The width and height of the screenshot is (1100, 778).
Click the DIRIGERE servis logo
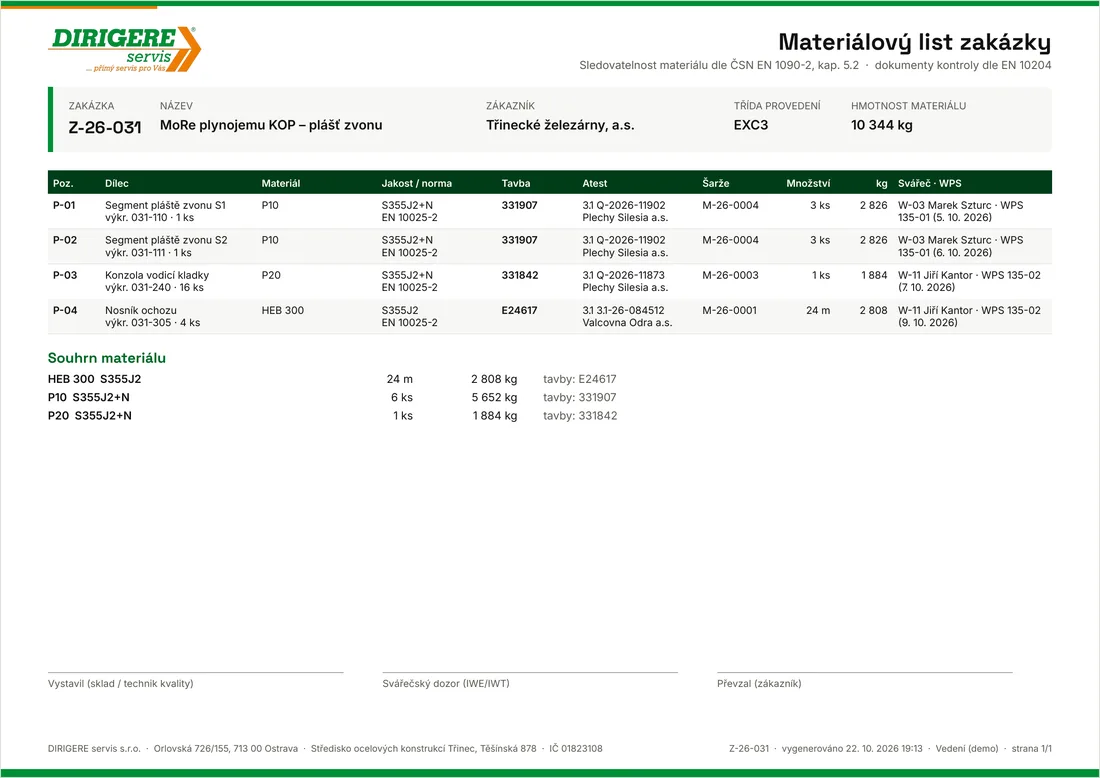tap(125, 49)
